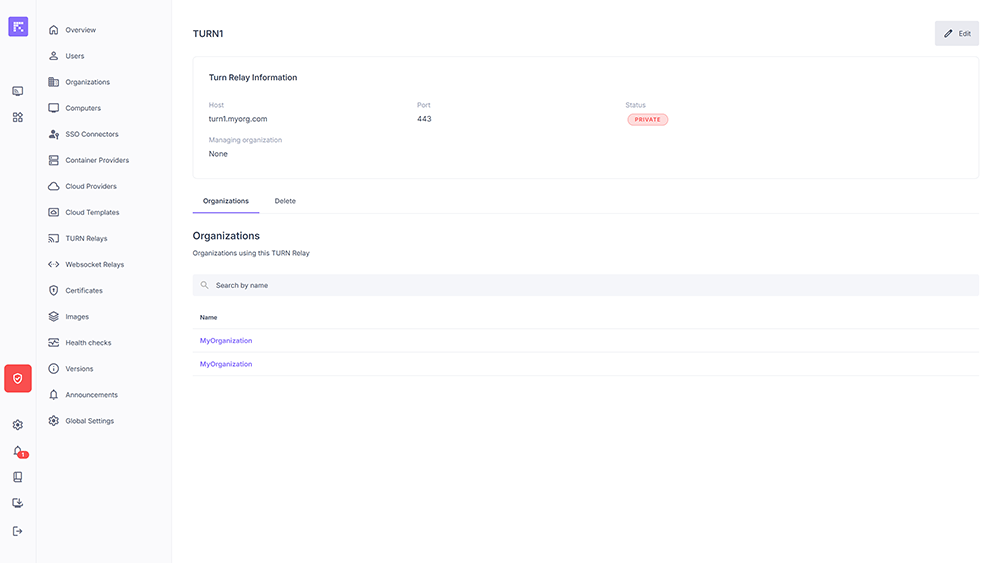Open the Certificates page
This screenshot has width=1000, height=563.
tap(84, 291)
